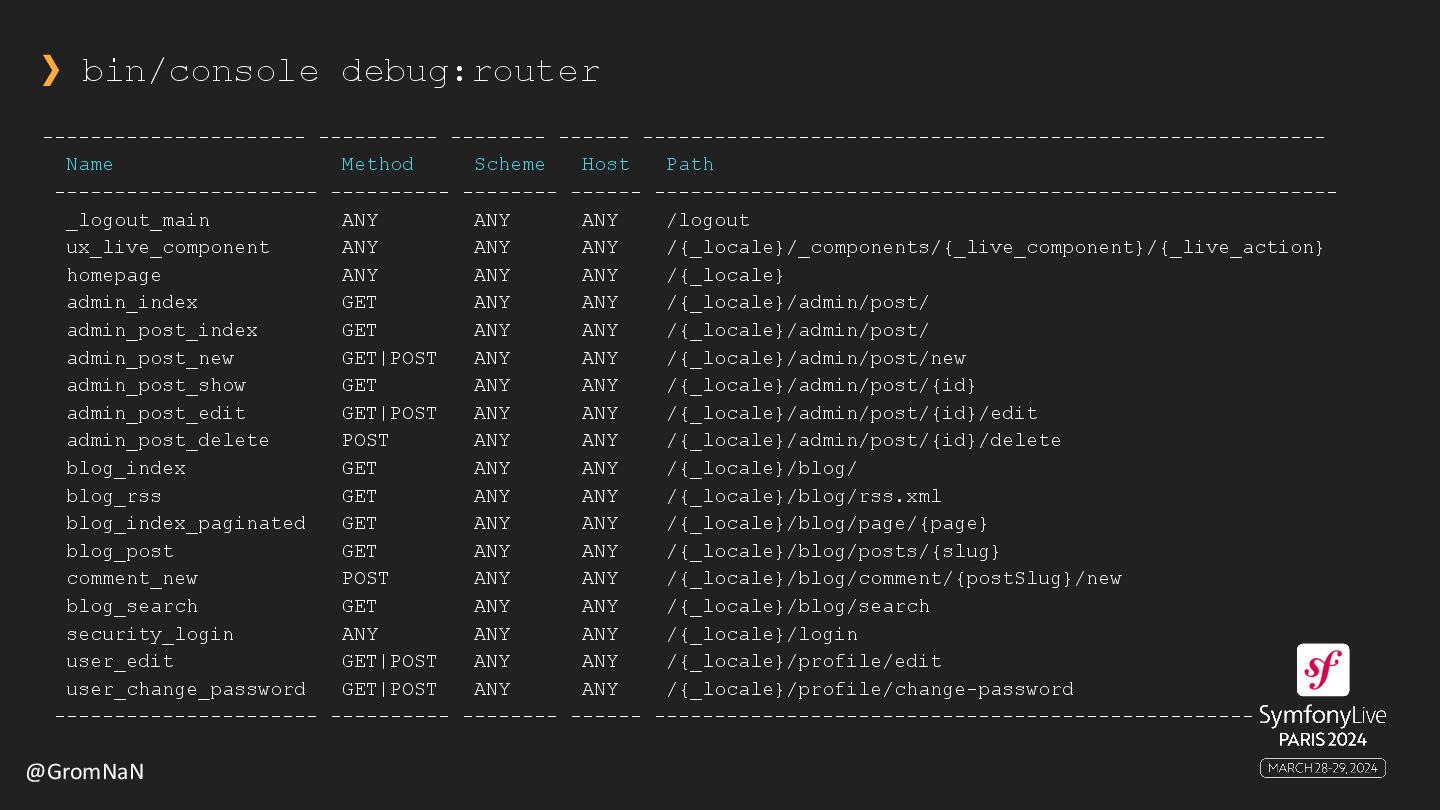Image resolution: width=1440 pixels, height=810 pixels.
Task: Click the Scheme column header
Action: tap(510, 164)
